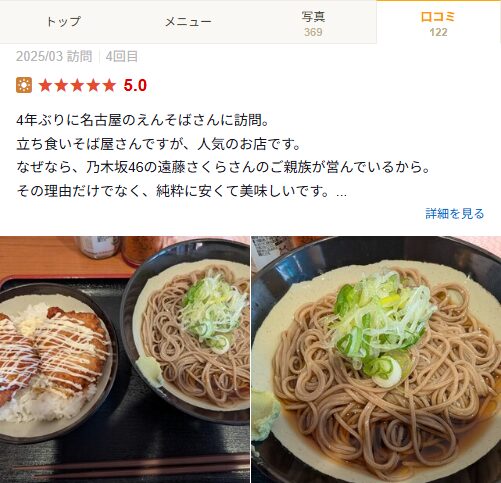The width and height of the screenshot is (501, 483).
Task: Click the 2025/03 訪問 visit date
Action: tap(54, 56)
